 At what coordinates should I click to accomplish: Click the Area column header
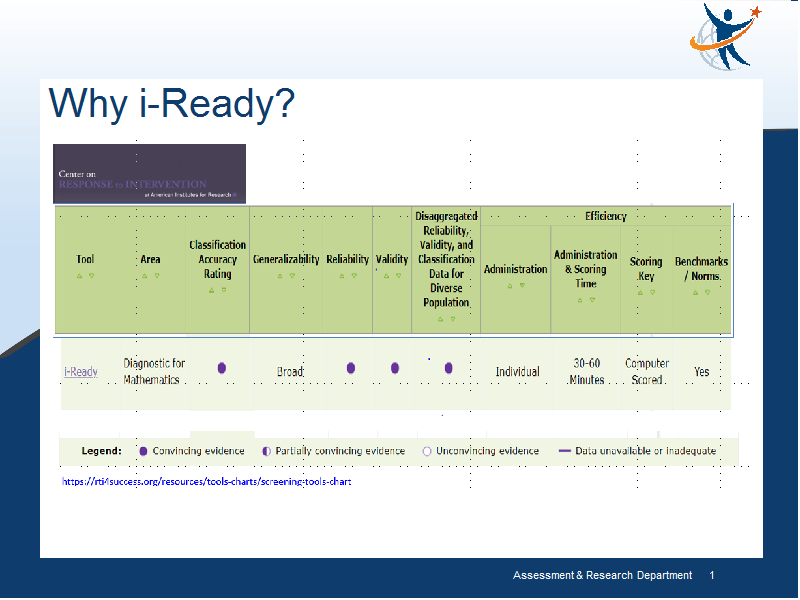(151, 259)
